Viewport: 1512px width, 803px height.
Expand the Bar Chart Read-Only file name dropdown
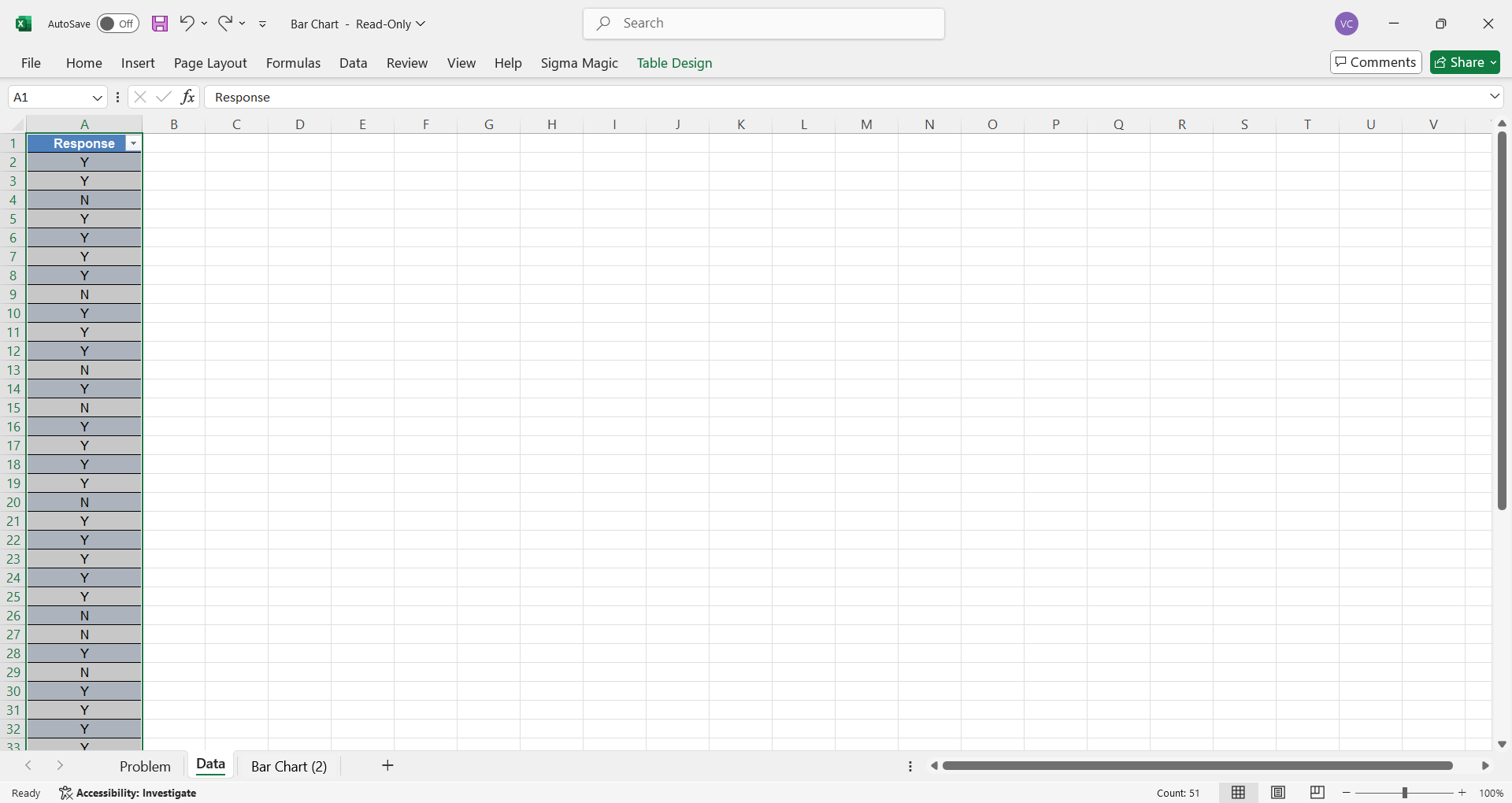(x=421, y=24)
